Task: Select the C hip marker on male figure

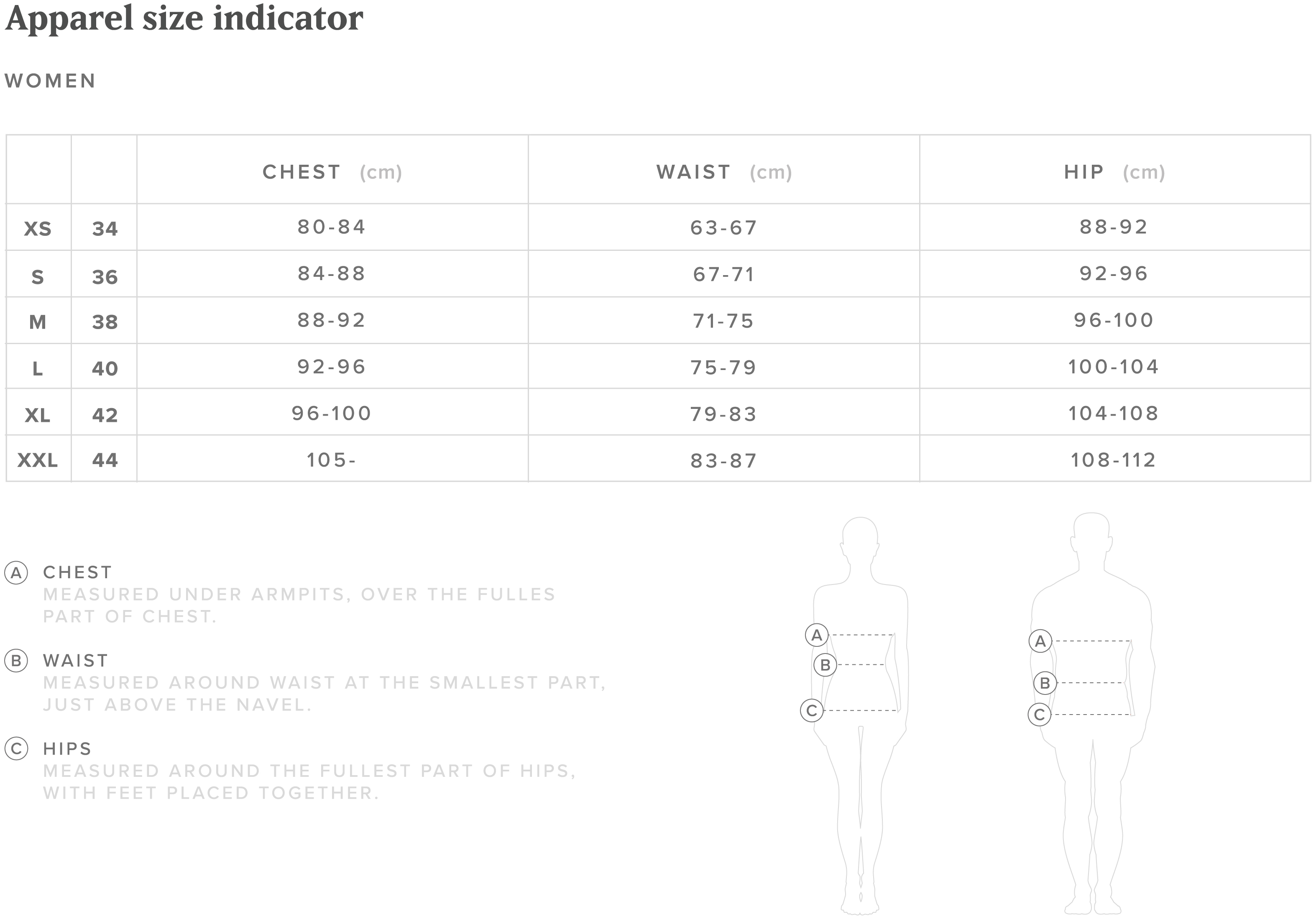Action: click(1040, 715)
